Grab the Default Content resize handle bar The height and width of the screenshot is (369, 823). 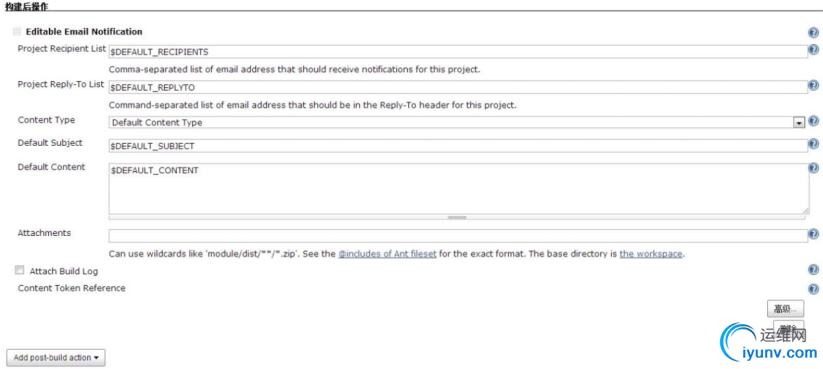click(458, 217)
